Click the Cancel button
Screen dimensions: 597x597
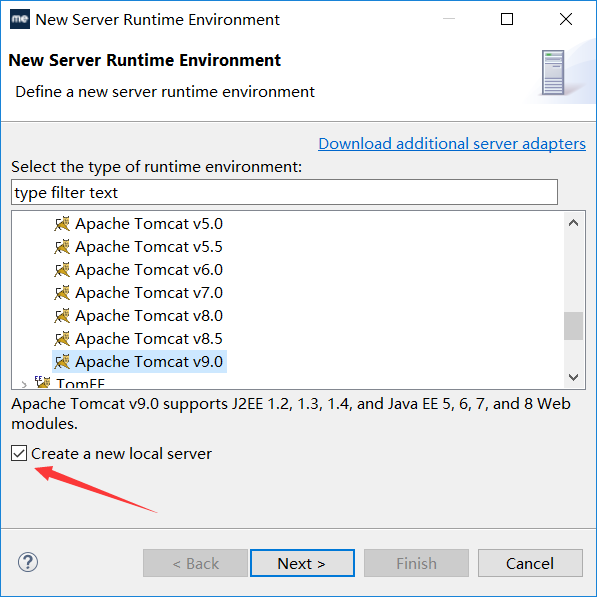pos(530,563)
